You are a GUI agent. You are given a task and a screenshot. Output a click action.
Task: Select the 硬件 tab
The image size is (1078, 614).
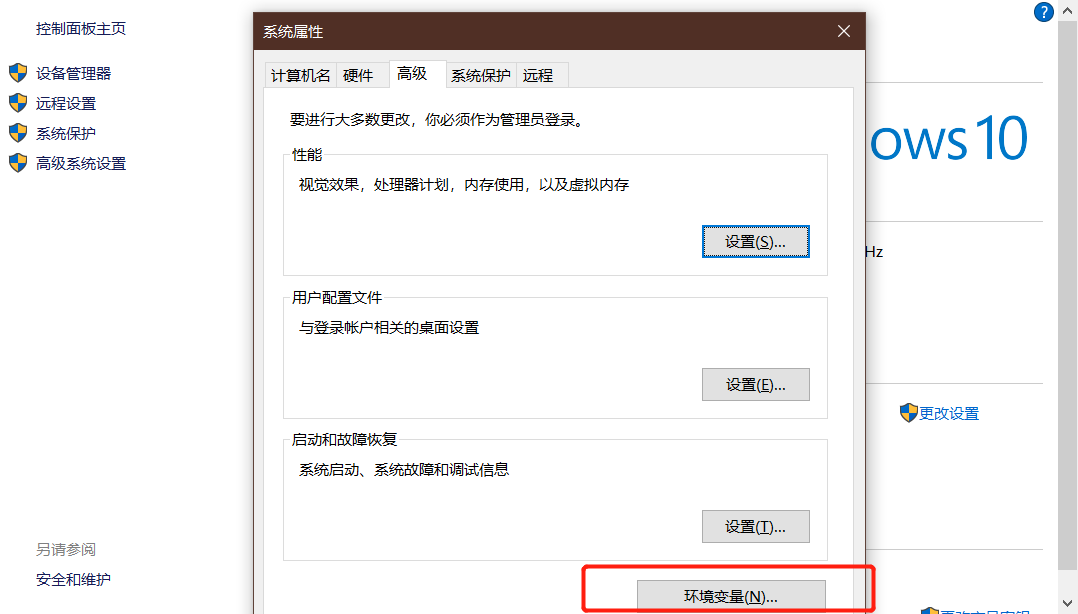pyautogui.click(x=358, y=75)
